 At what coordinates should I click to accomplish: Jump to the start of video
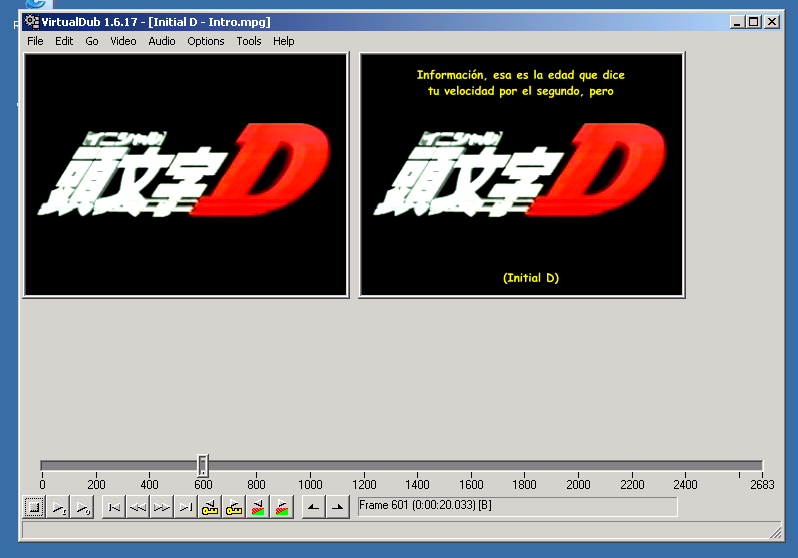(114, 507)
